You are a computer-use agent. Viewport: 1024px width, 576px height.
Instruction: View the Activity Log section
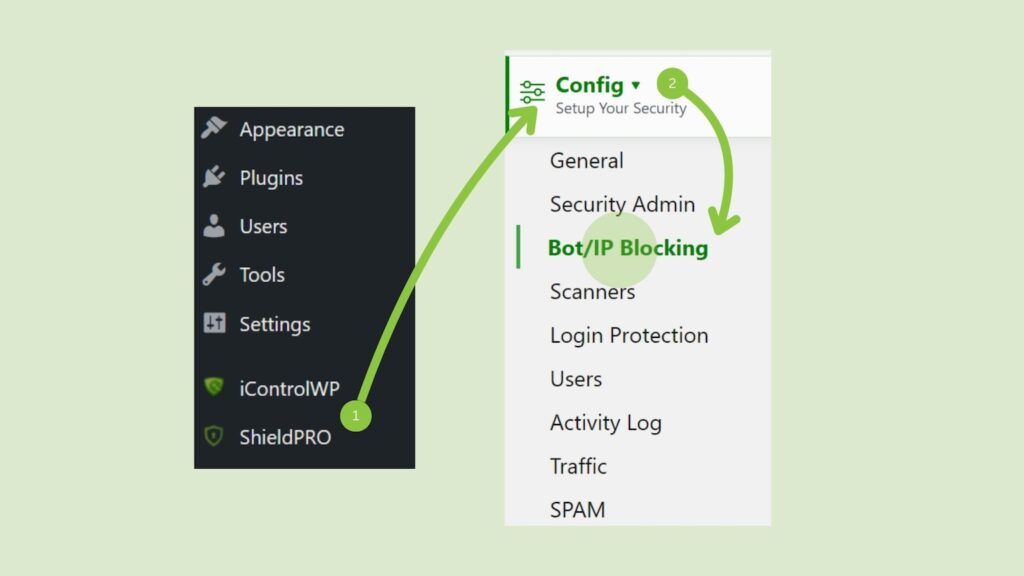(x=605, y=423)
